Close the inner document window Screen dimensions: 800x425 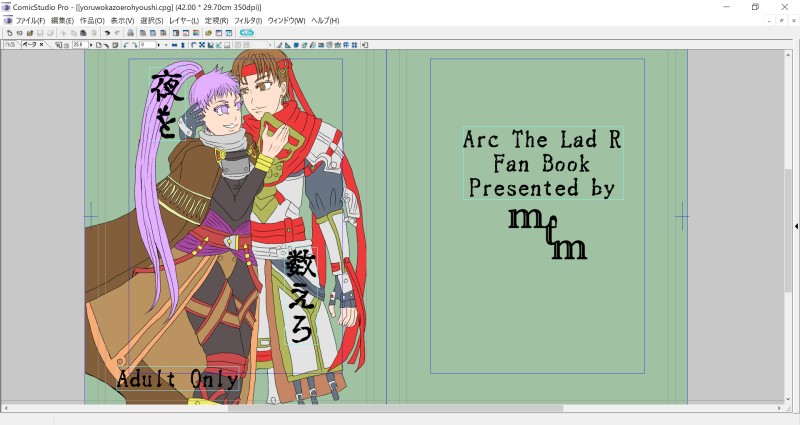tap(792, 20)
